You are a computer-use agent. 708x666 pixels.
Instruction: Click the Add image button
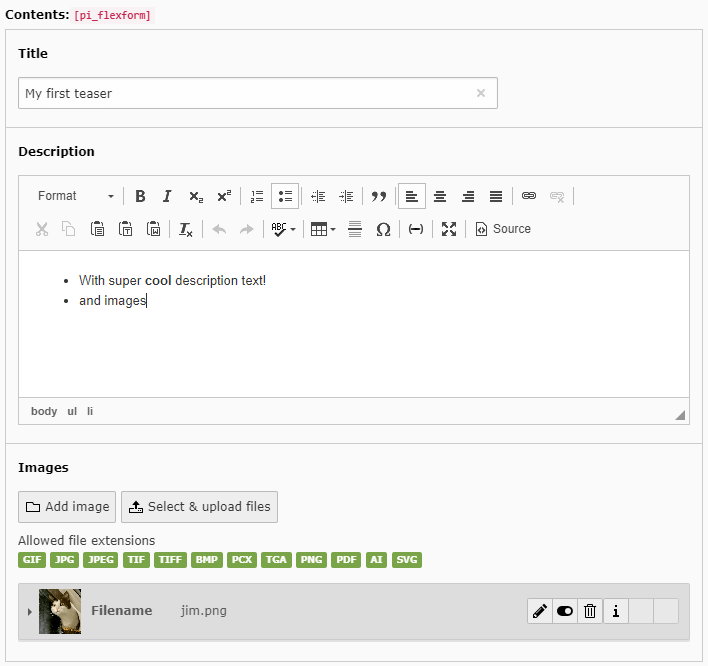click(67, 507)
